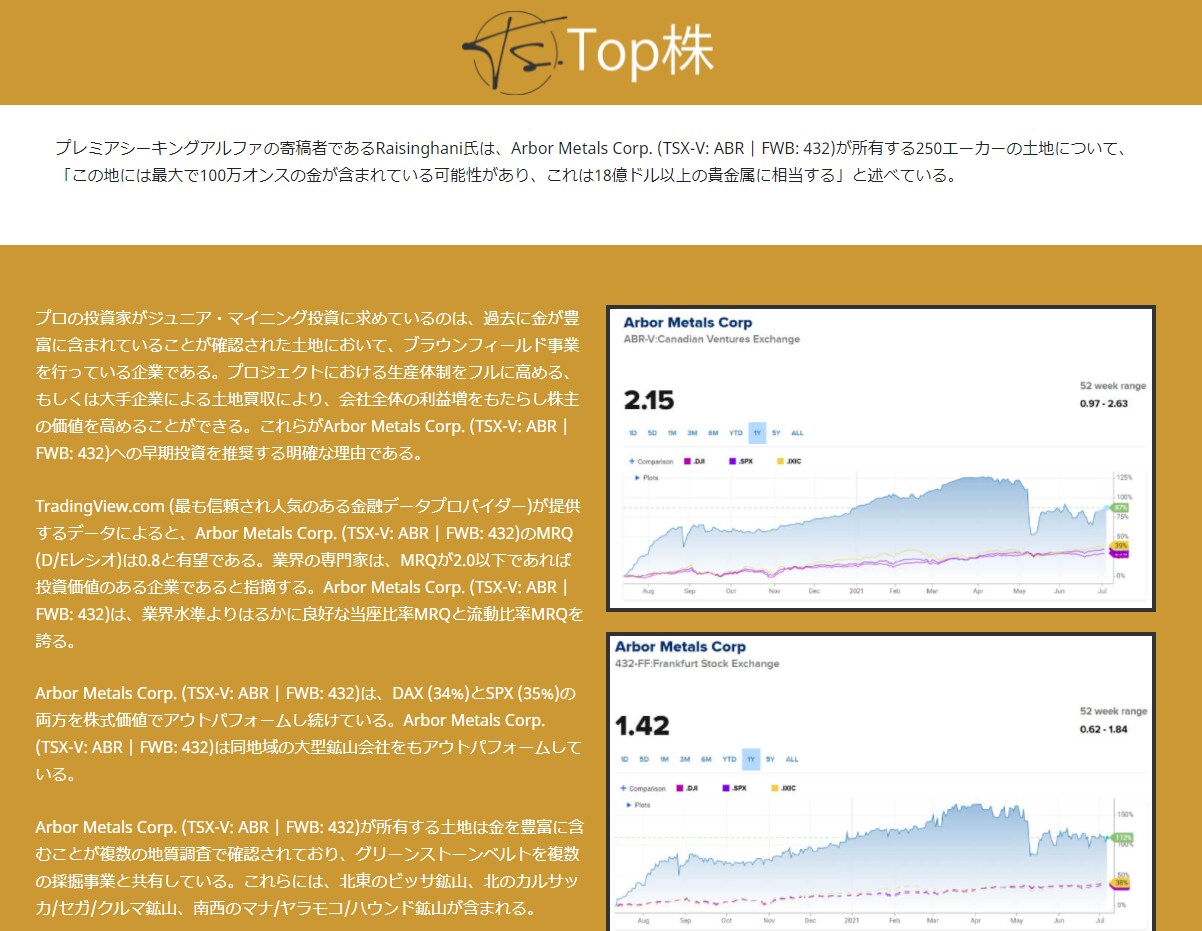The width and height of the screenshot is (1202, 931).
Task: Click the paragraph mentioning グリーンストーンベルト
Action: point(308,868)
